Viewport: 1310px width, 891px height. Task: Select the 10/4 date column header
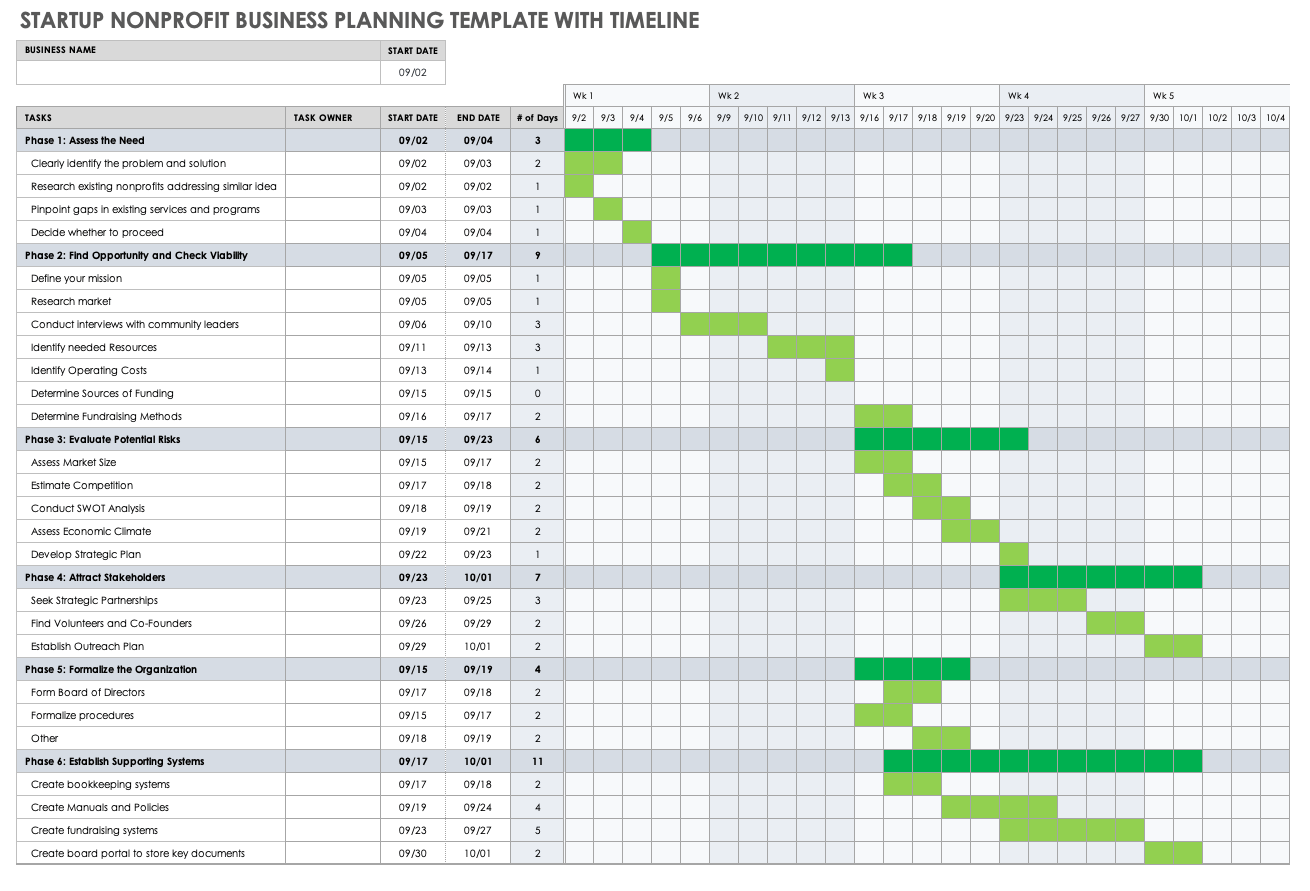pyautogui.click(x=1275, y=118)
